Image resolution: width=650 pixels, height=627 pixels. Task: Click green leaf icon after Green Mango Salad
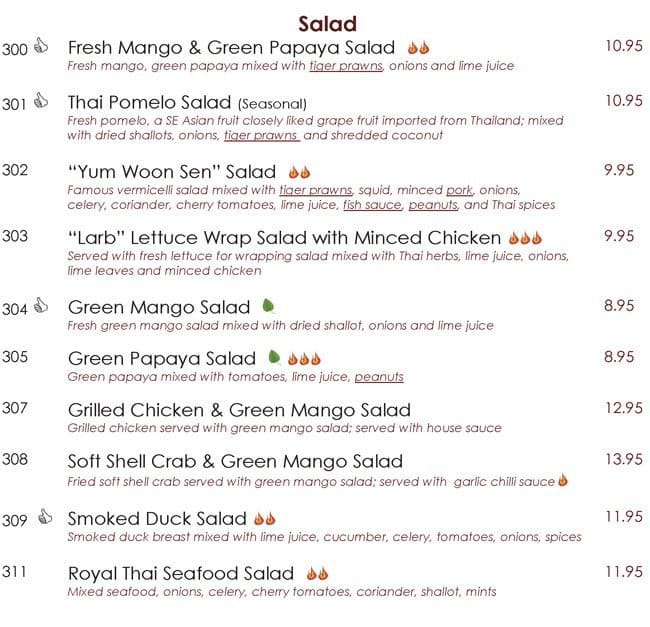click(x=268, y=306)
